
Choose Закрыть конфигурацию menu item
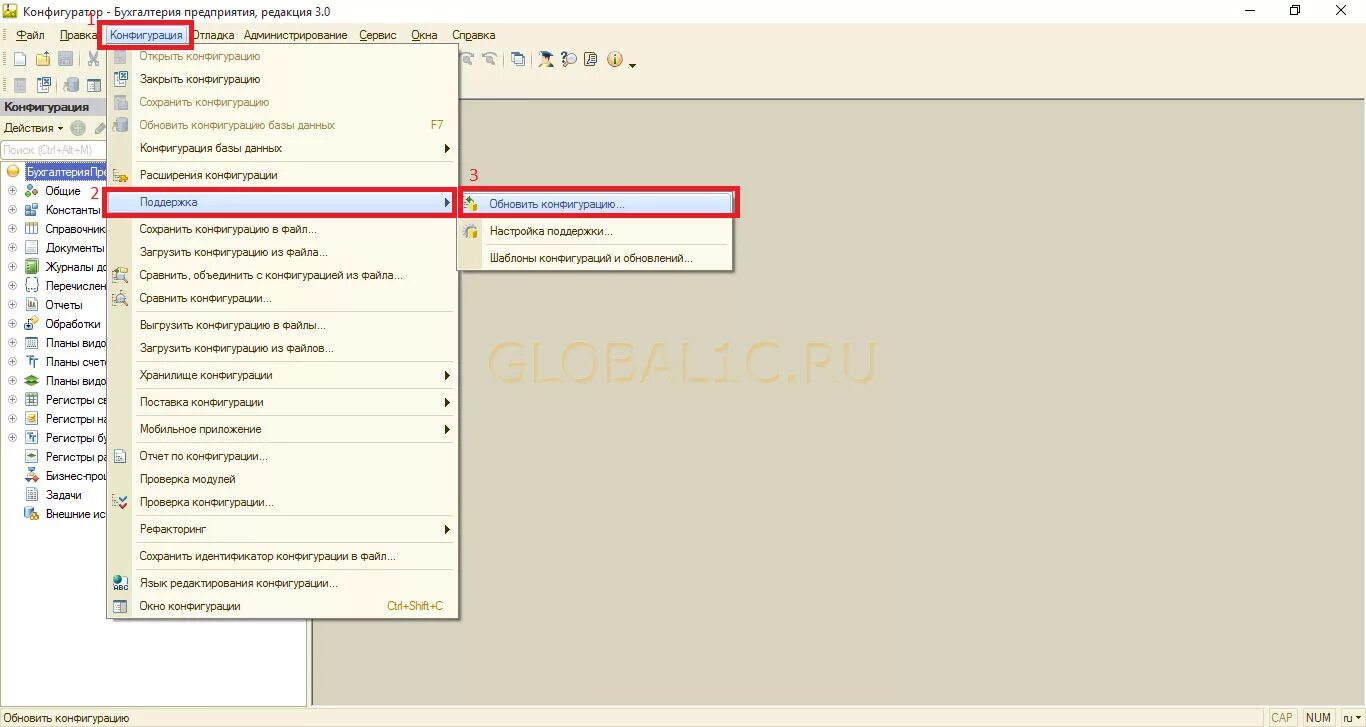point(282,79)
